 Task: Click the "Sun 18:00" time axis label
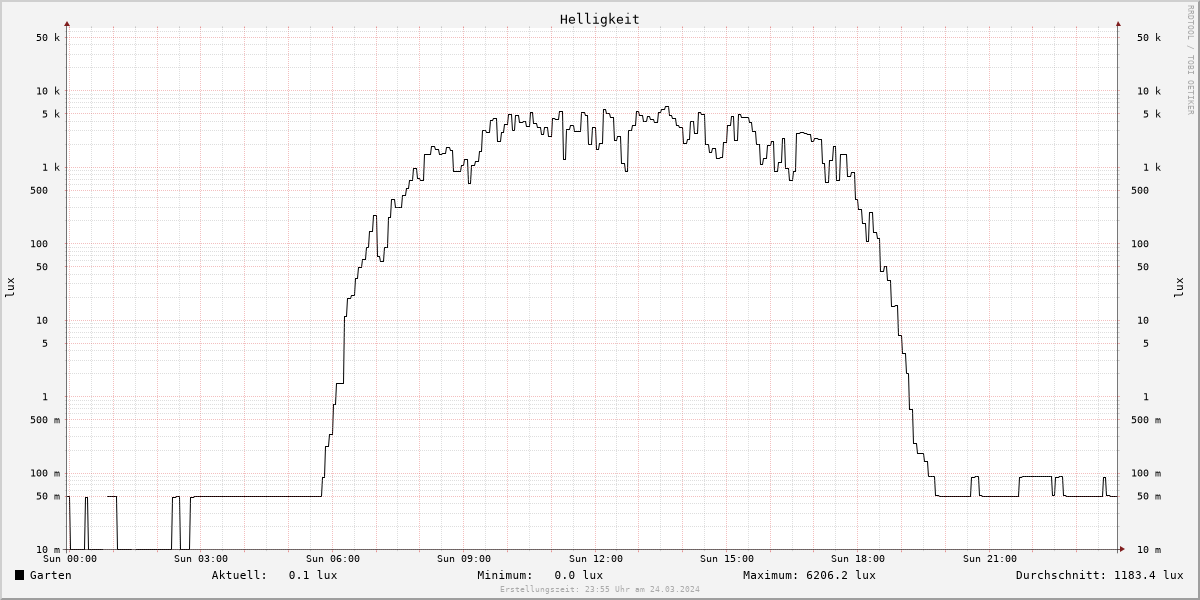tap(858, 559)
